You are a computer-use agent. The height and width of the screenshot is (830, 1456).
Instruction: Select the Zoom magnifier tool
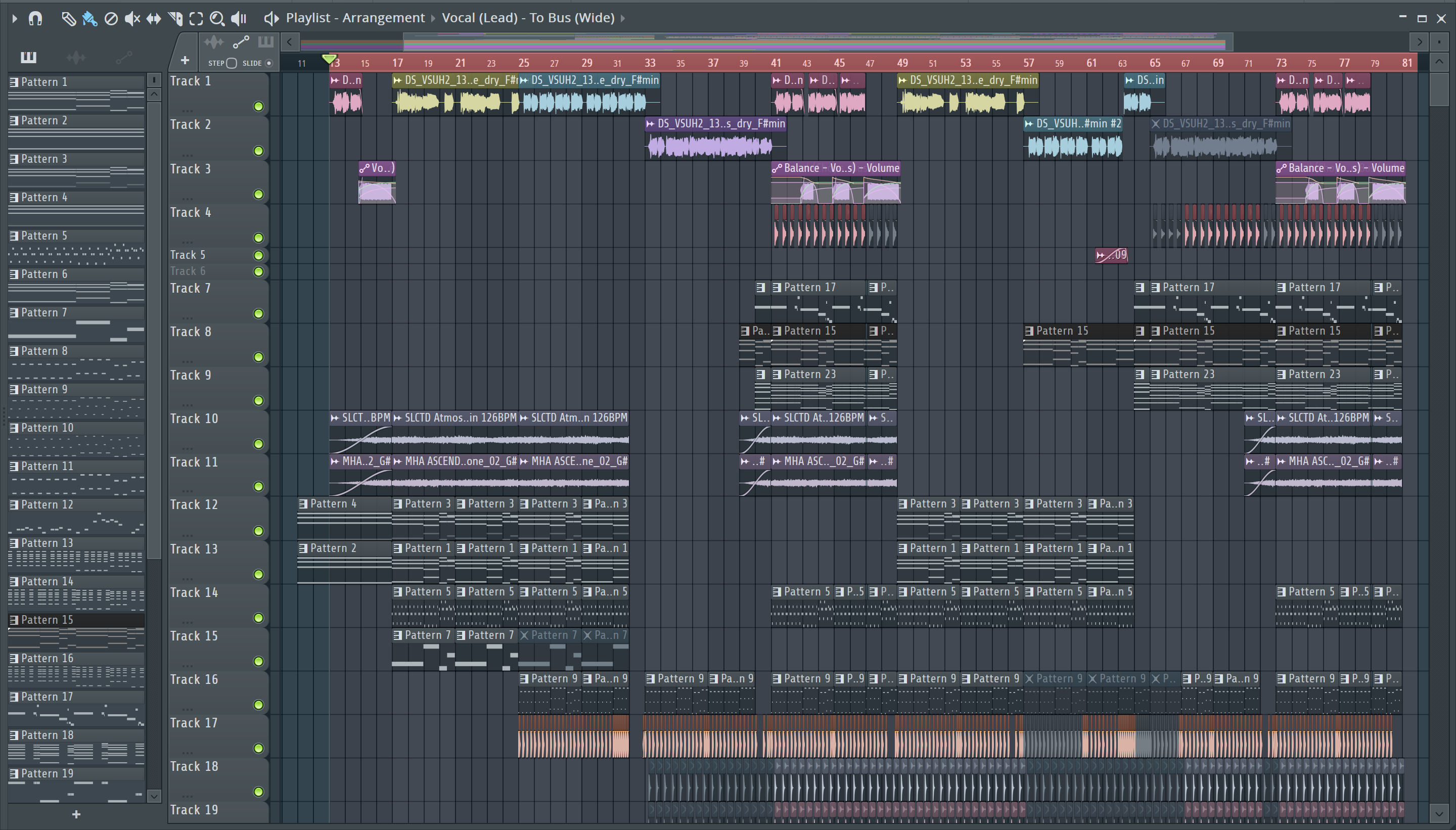217,18
